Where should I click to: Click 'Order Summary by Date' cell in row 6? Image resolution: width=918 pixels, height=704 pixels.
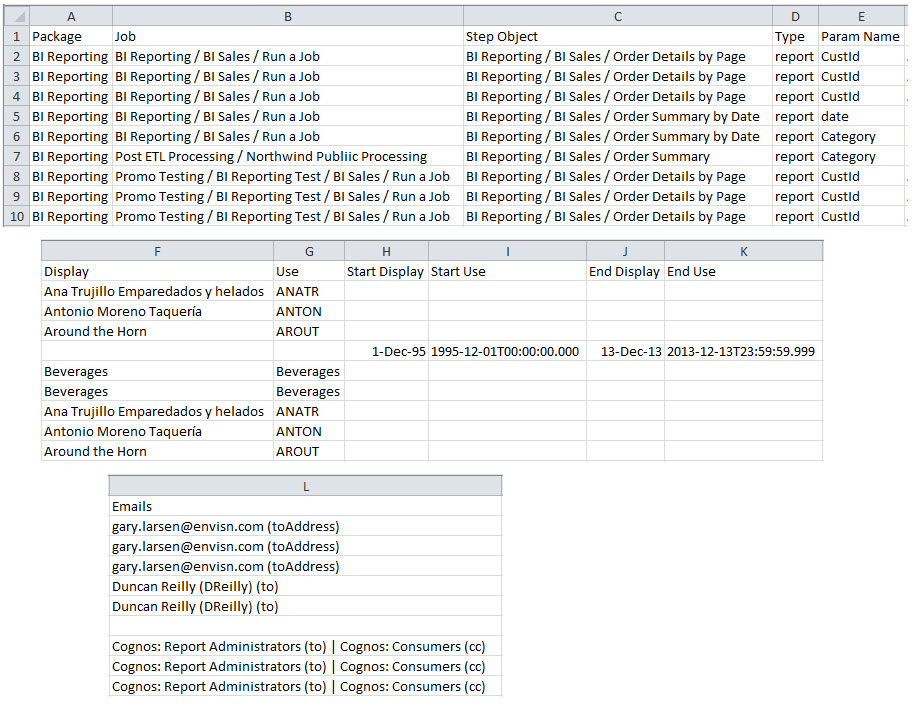tap(618, 136)
